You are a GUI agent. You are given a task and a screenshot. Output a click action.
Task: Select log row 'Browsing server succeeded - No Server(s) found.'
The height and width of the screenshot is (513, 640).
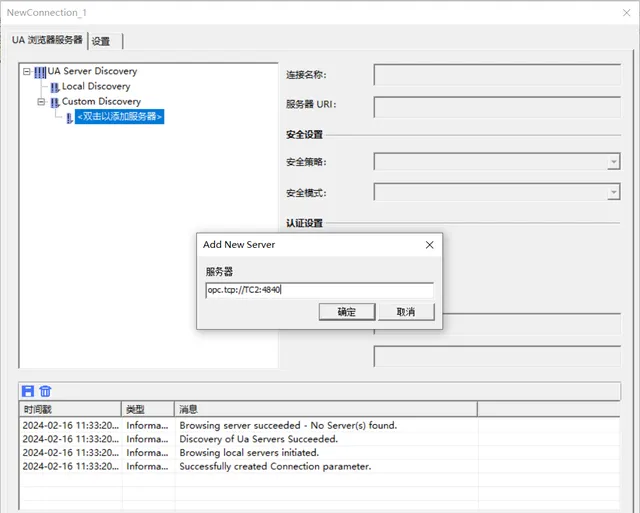click(x=320, y=425)
